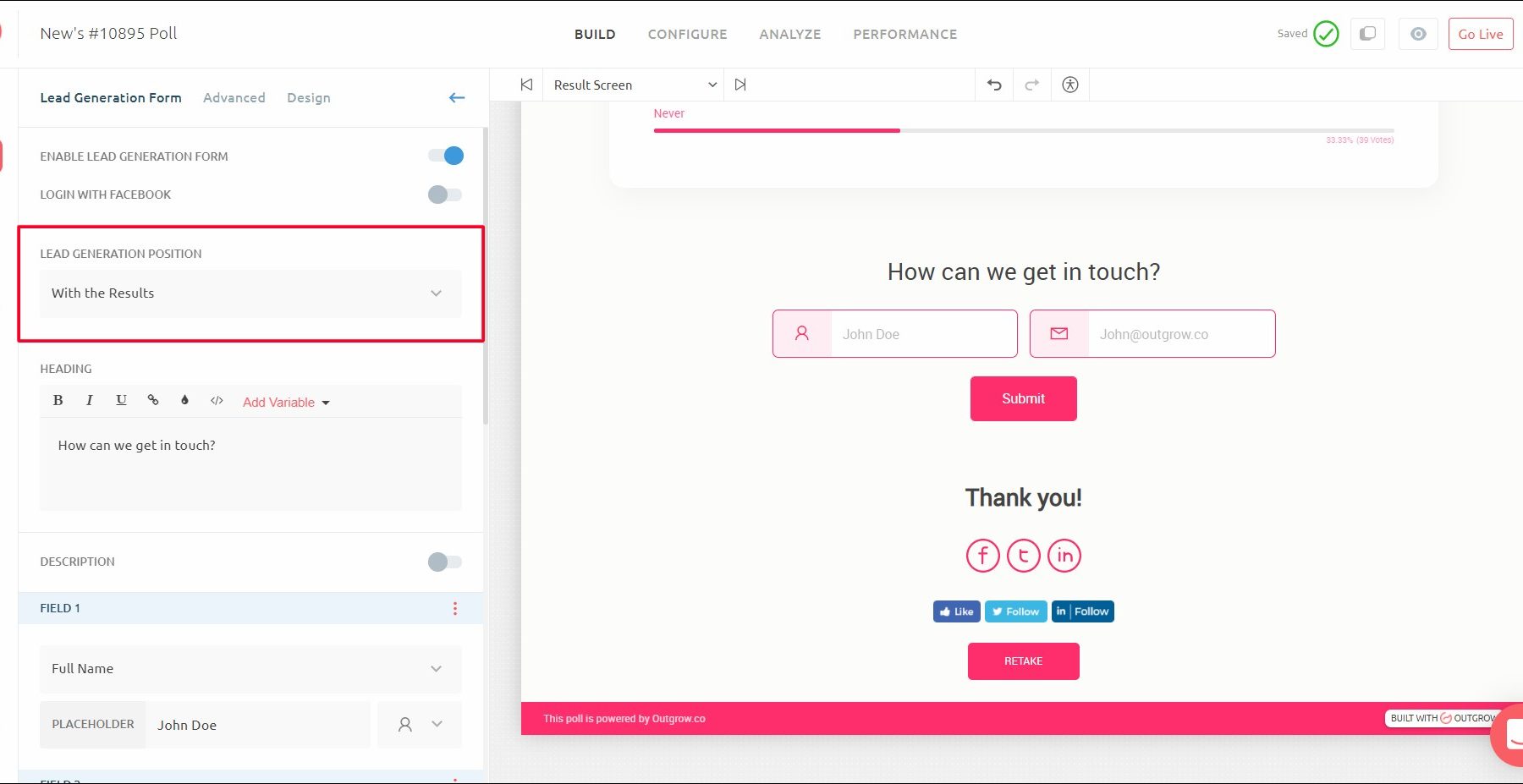Click the accessibility icon in toolbar
Screen dimensions: 1523x784
(x=1070, y=85)
